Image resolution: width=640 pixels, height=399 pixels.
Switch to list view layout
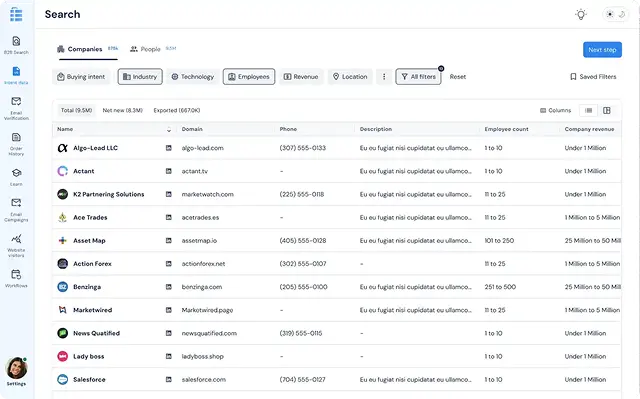pyautogui.click(x=589, y=111)
